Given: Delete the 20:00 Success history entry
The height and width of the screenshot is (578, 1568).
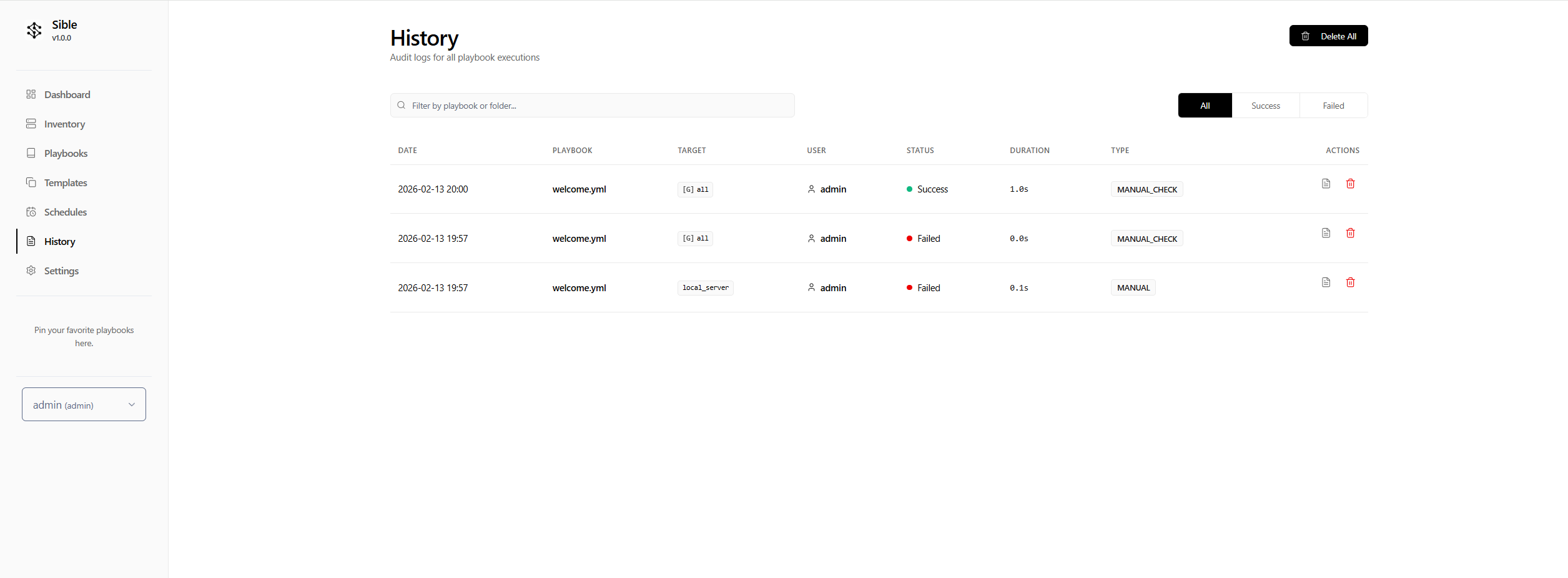Looking at the screenshot, I should coord(1350,184).
